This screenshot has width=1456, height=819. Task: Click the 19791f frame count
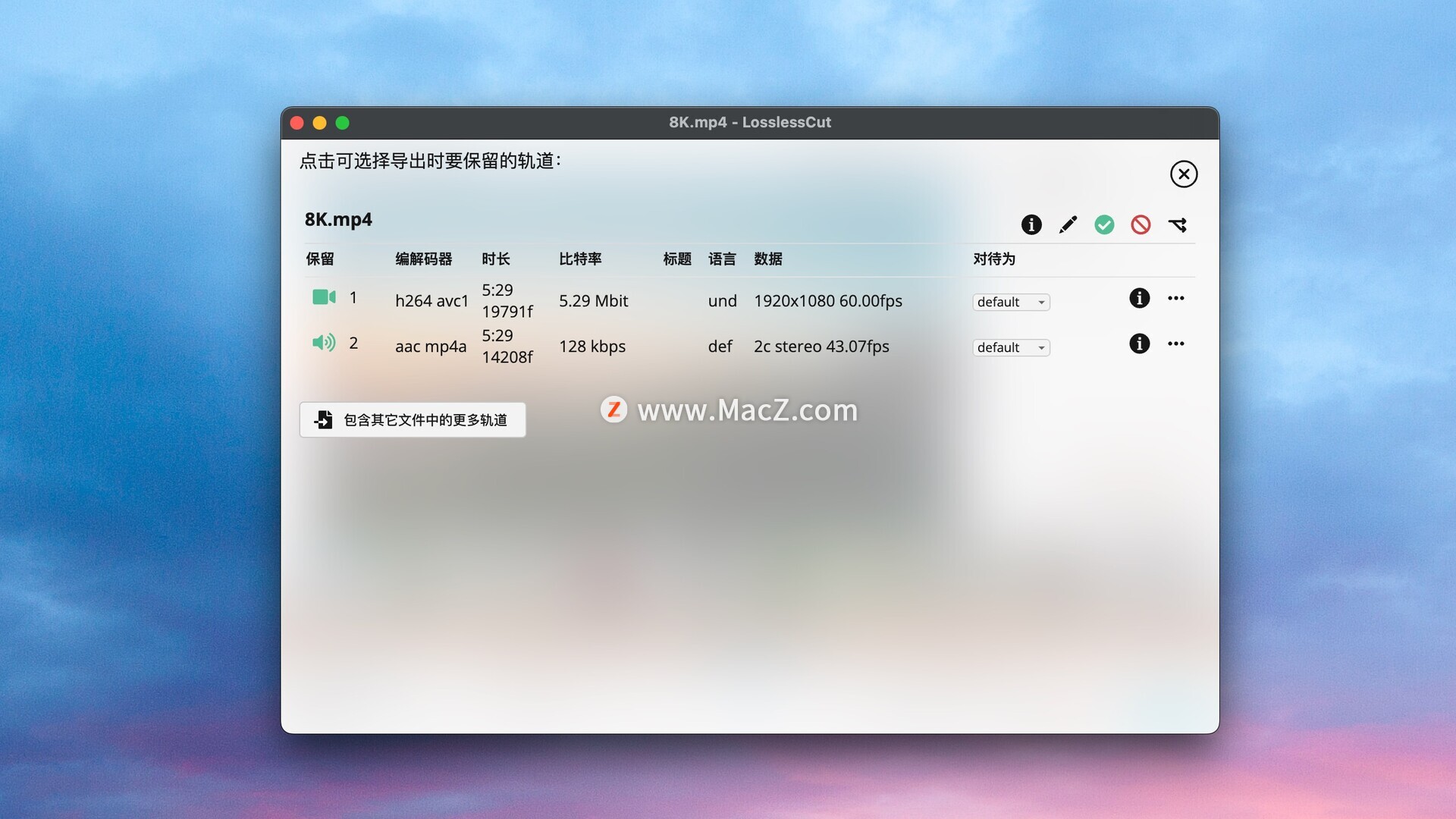pos(507,312)
